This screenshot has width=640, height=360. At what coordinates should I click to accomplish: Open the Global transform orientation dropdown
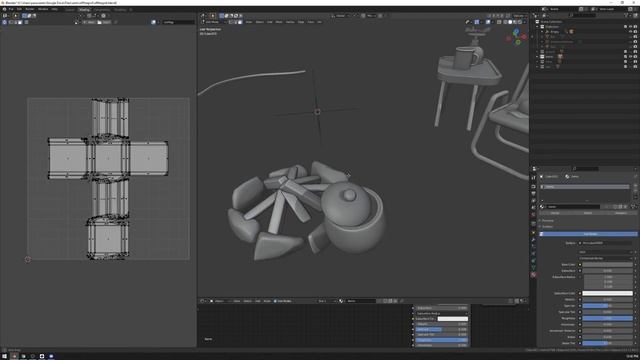coord(340,16)
